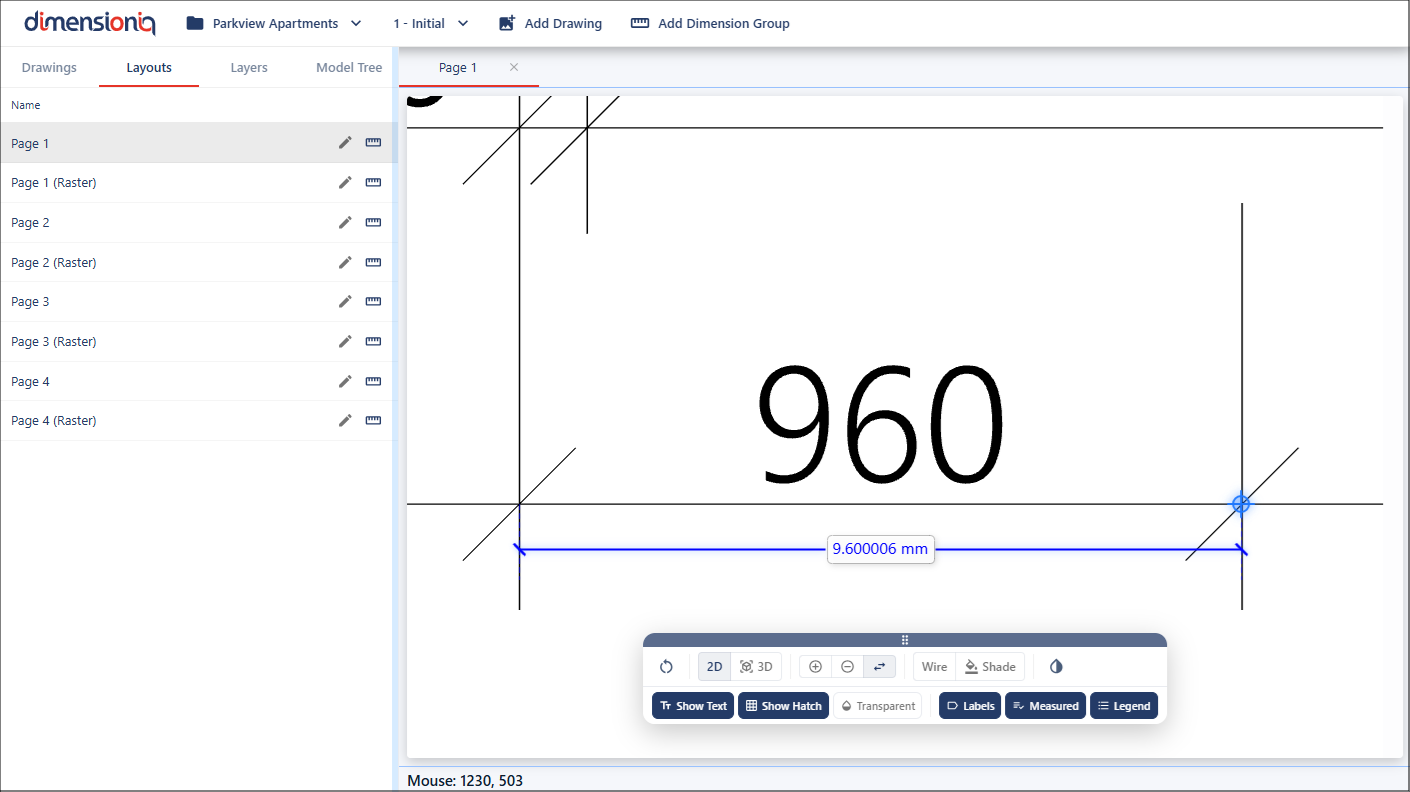Click the contrast half-circle icon
Image resolution: width=1410 pixels, height=792 pixels.
click(x=1056, y=667)
